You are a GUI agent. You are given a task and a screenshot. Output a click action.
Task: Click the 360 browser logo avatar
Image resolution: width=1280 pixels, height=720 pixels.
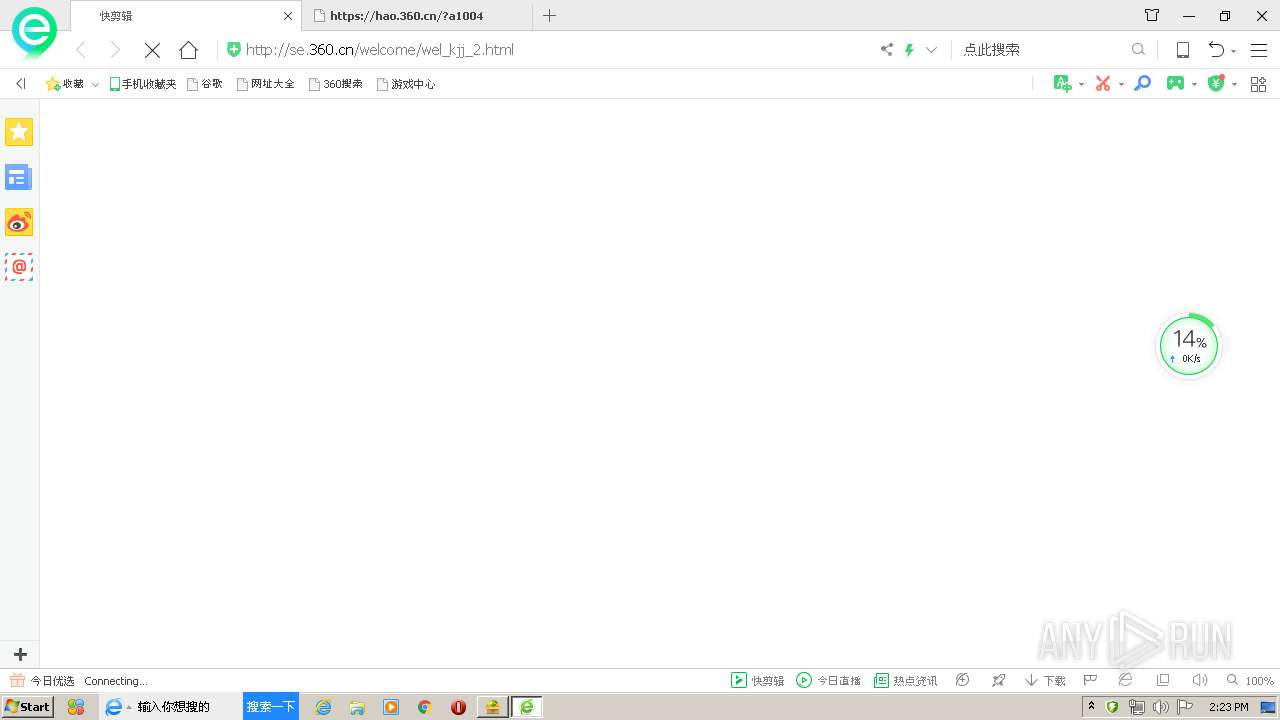pyautogui.click(x=34, y=33)
